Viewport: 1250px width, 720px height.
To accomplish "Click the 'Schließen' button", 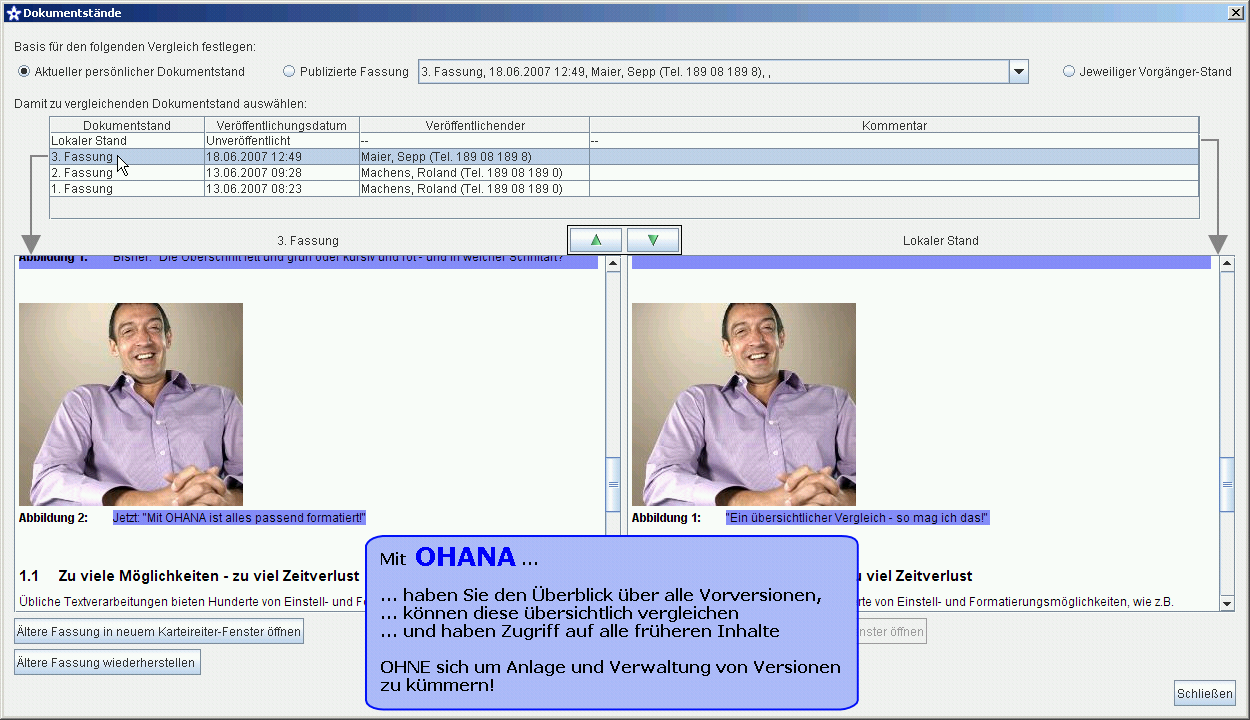I will [x=1205, y=693].
